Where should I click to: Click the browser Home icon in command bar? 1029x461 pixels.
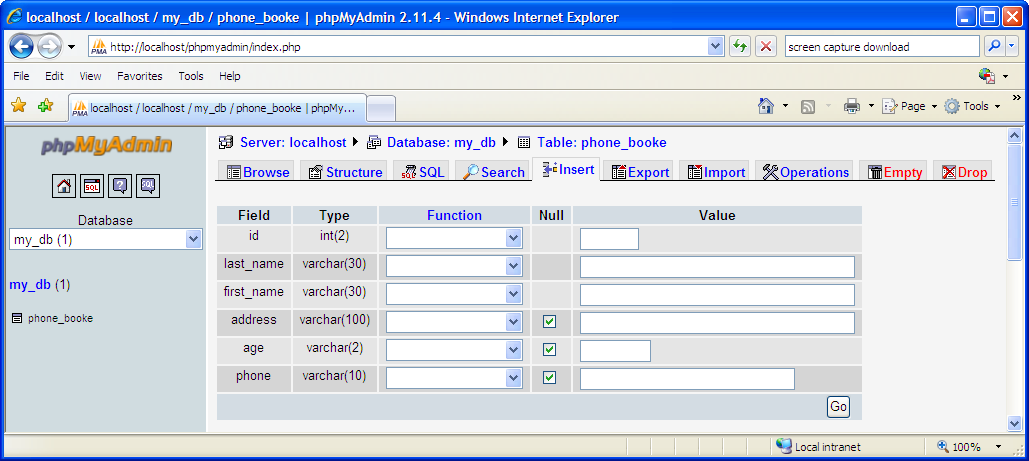click(x=766, y=106)
